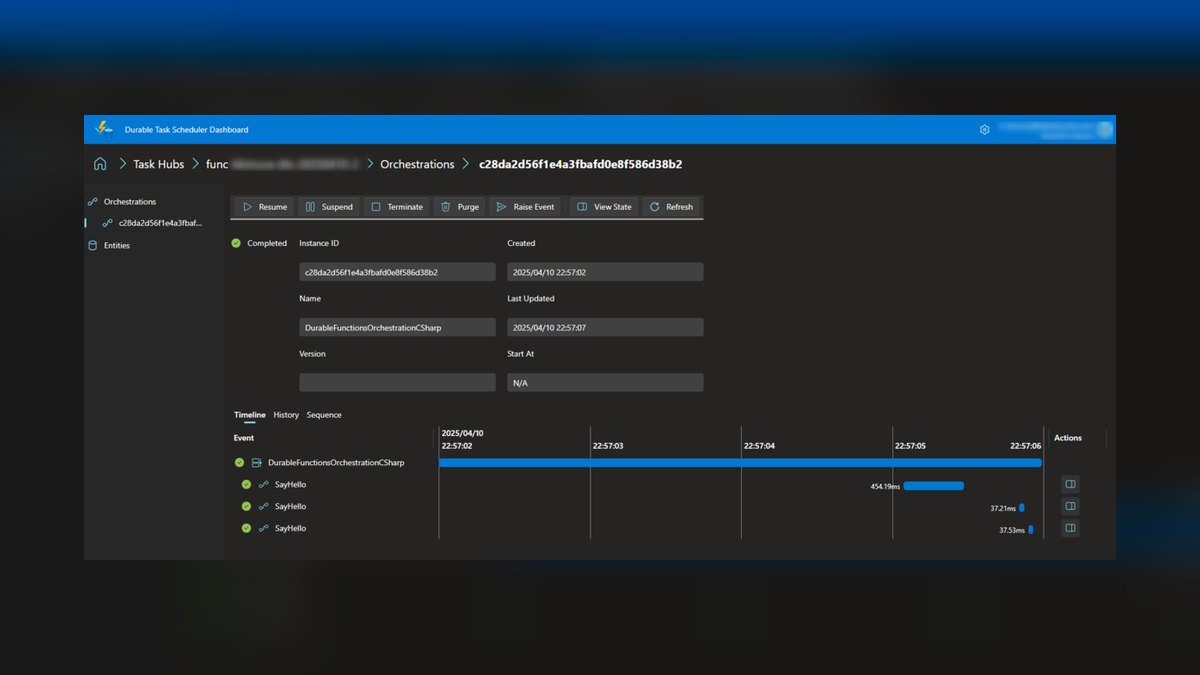Select Orchestrations in the sidebar
Screen dimensions: 1200x675
(x=130, y=202)
